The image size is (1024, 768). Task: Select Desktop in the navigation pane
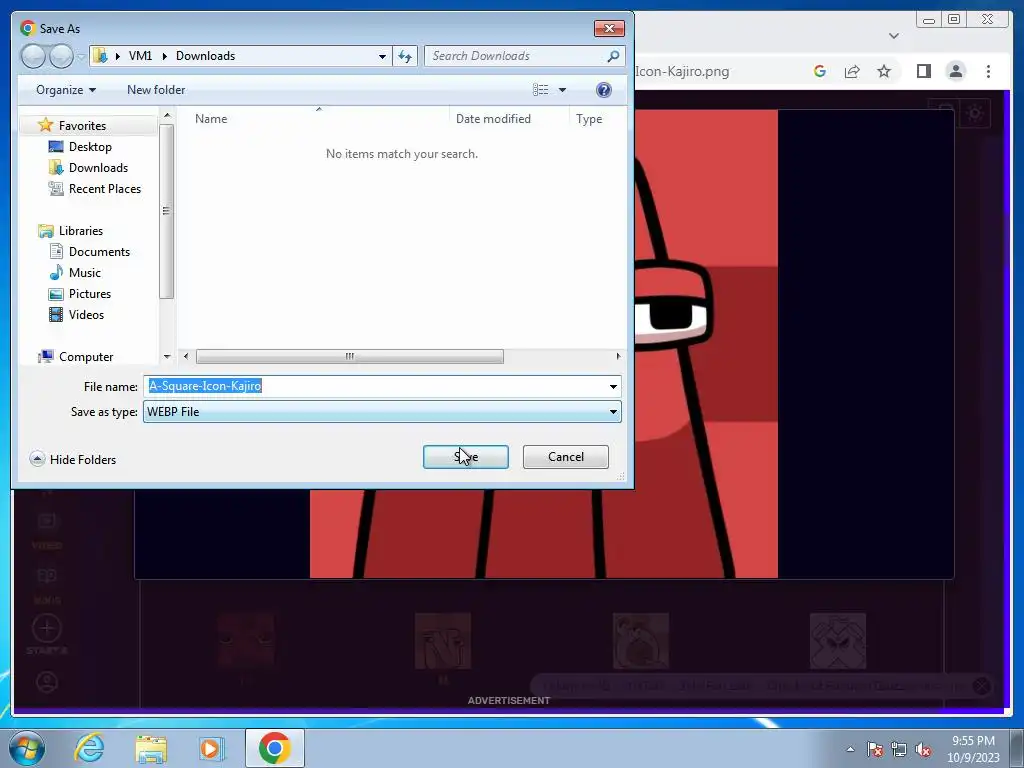pyautogui.click(x=90, y=146)
